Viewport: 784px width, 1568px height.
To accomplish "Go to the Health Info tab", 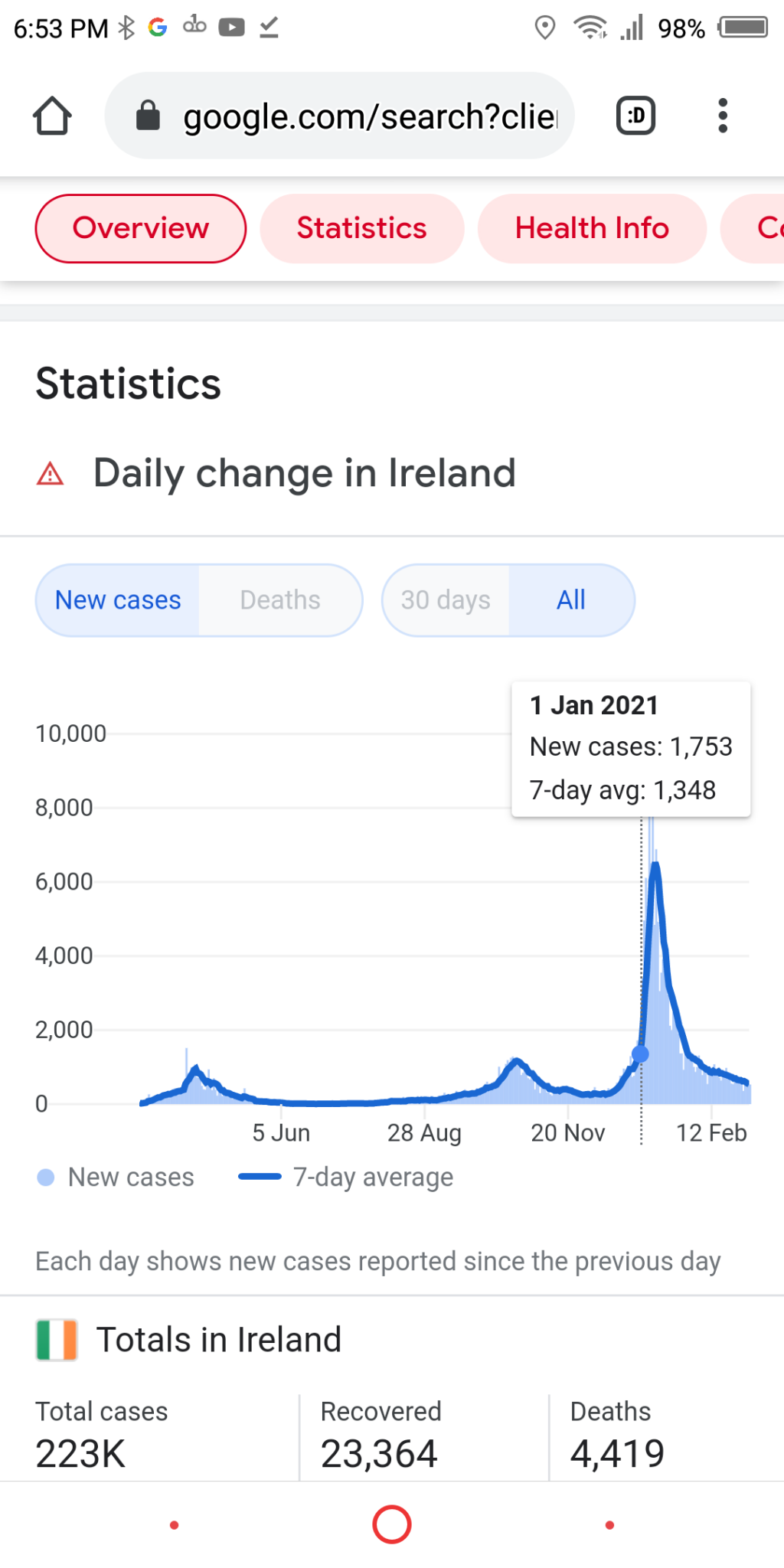I will [x=592, y=228].
